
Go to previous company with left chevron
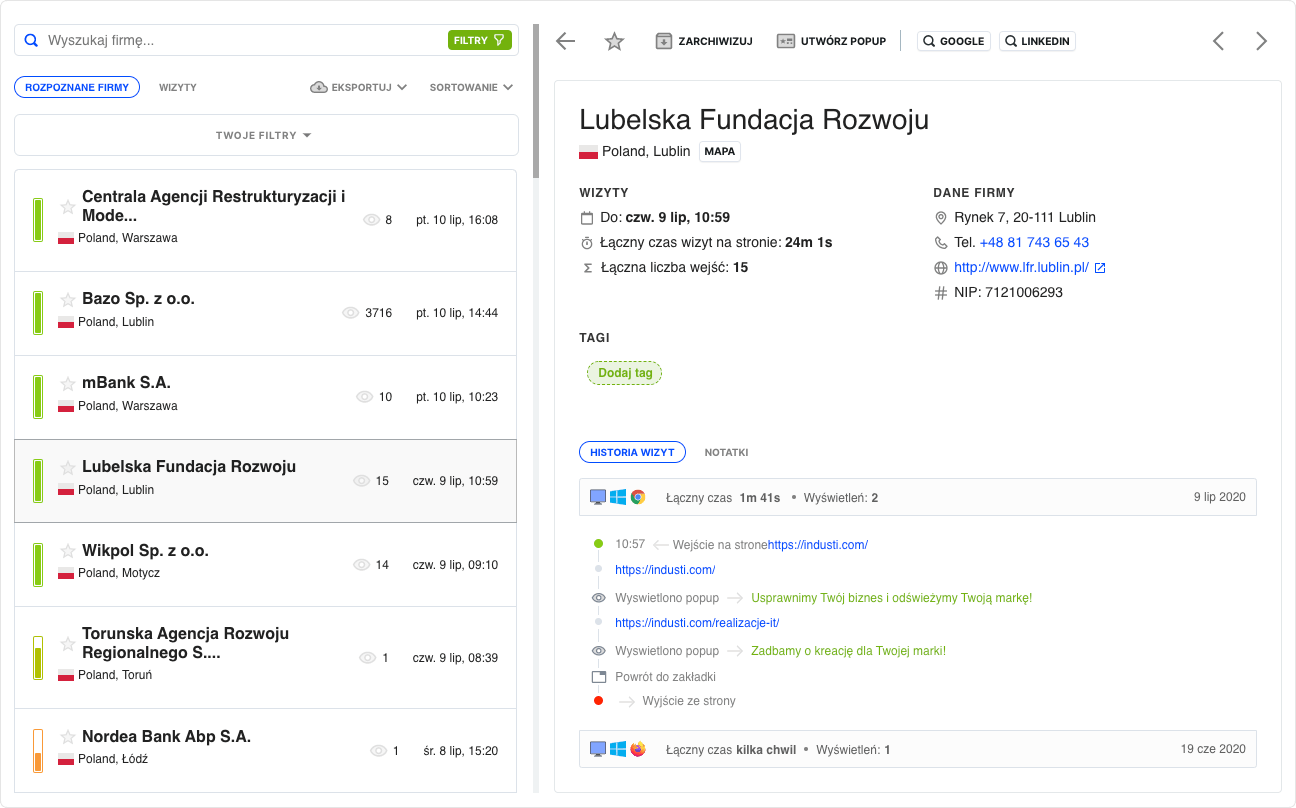(x=1218, y=41)
